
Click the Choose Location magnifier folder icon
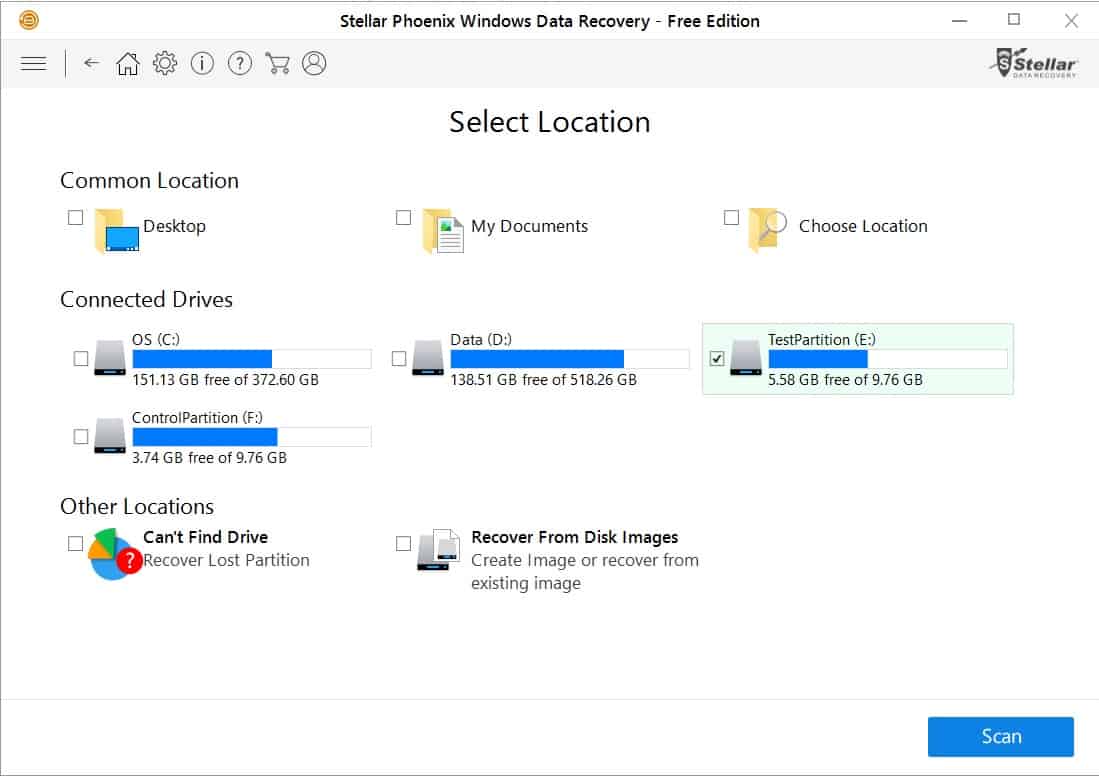[767, 229]
